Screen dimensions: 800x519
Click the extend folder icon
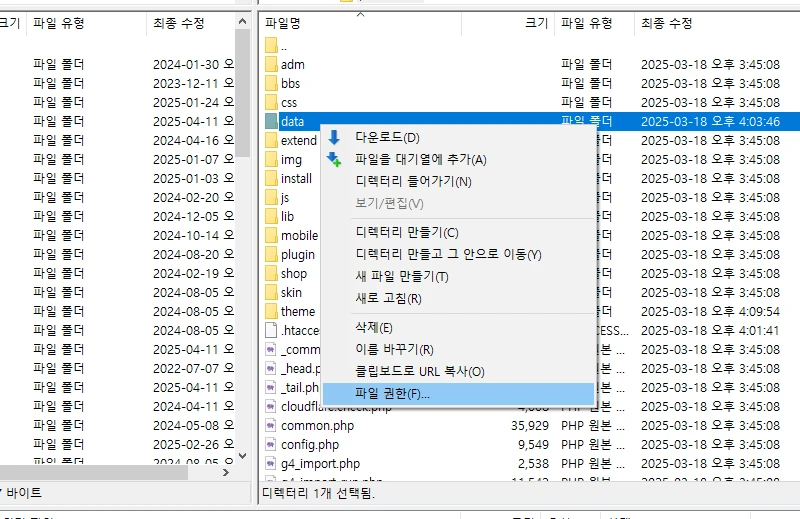pos(271,140)
